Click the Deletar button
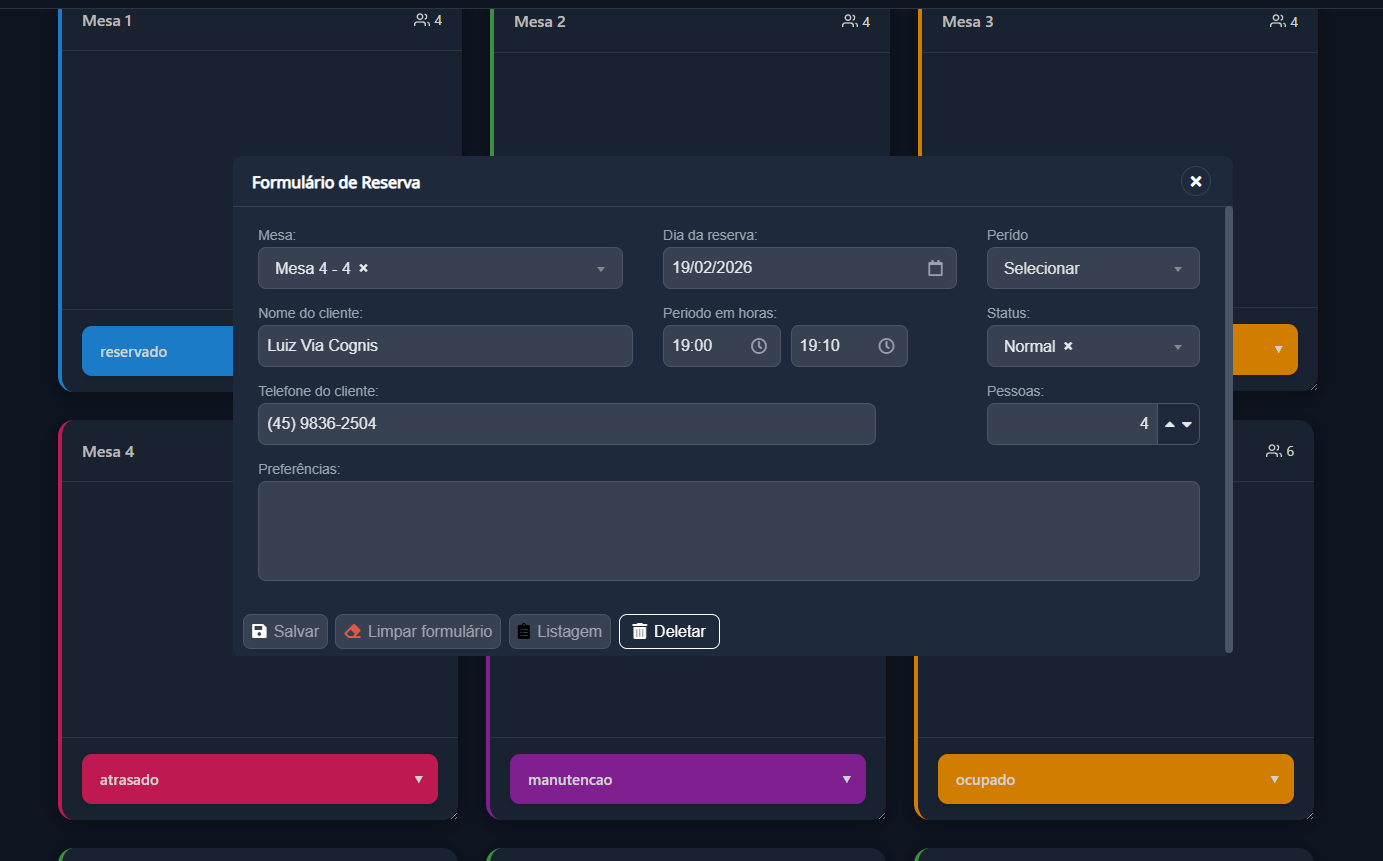The height and width of the screenshot is (861, 1383). (x=669, y=631)
